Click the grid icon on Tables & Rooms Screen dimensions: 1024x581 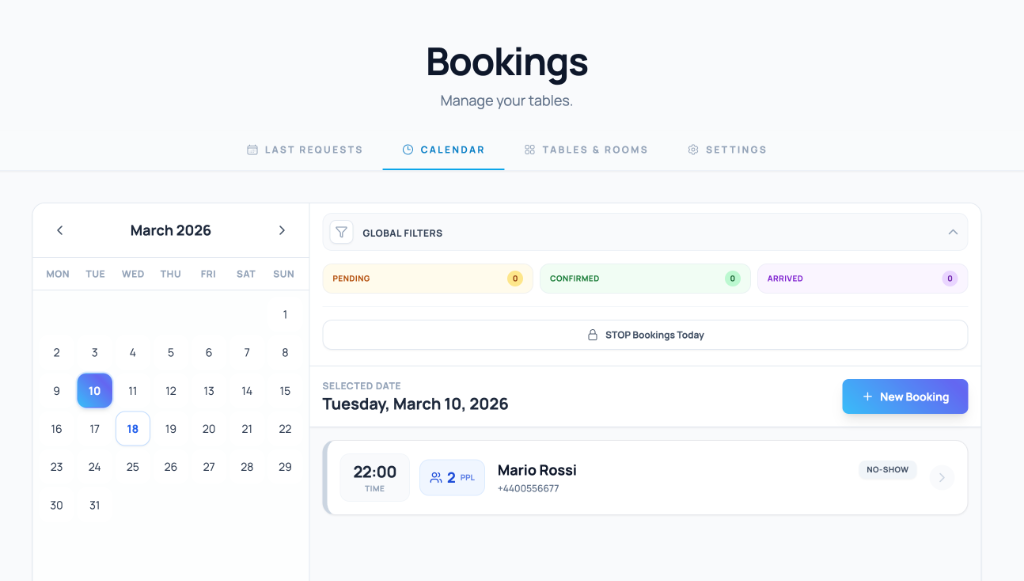tap(528, 149)
